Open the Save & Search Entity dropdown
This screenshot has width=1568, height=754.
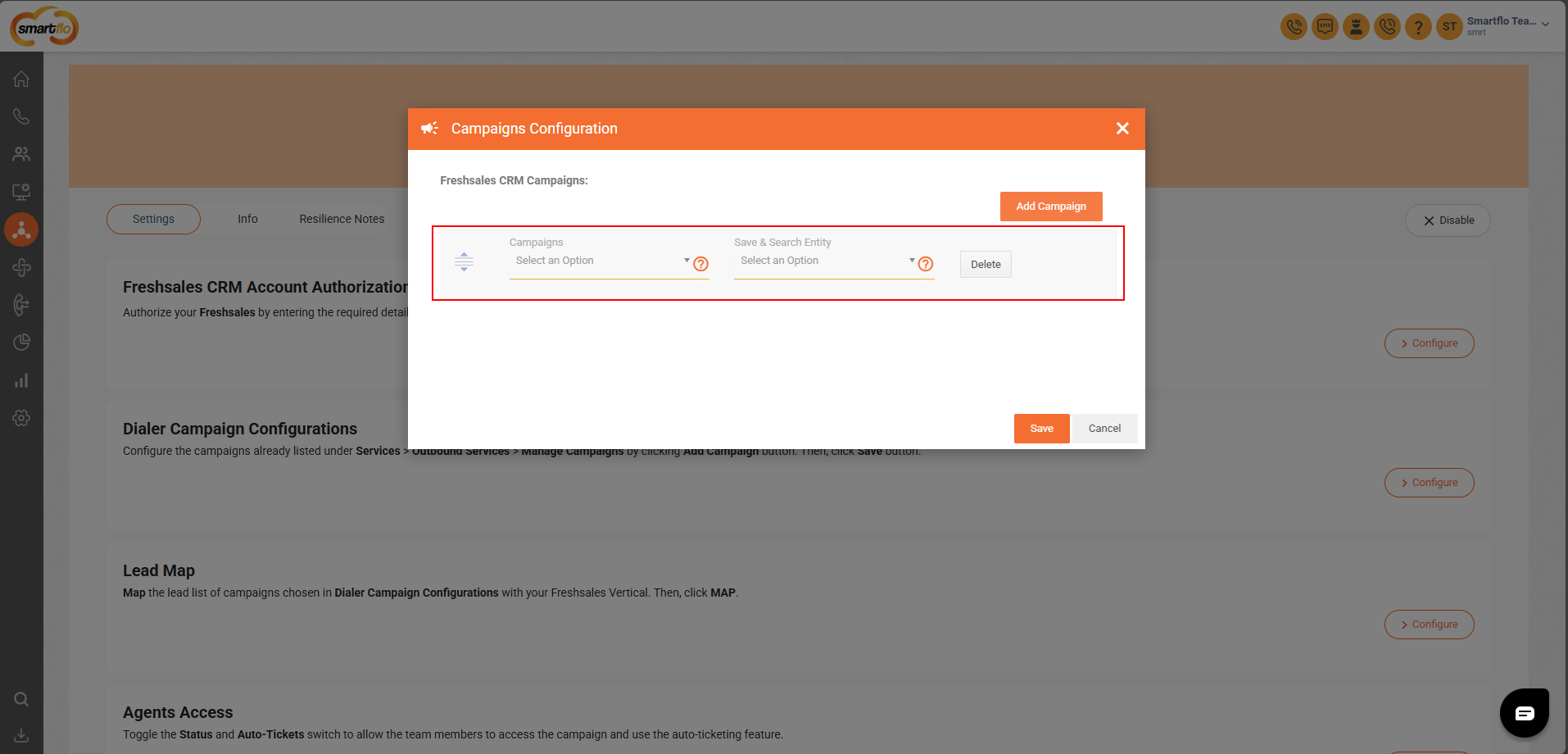826,261
